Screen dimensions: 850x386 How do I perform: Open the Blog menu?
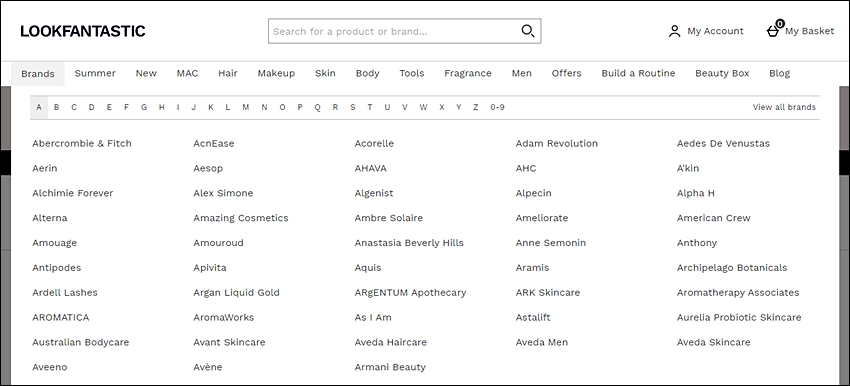pos(780,73)
